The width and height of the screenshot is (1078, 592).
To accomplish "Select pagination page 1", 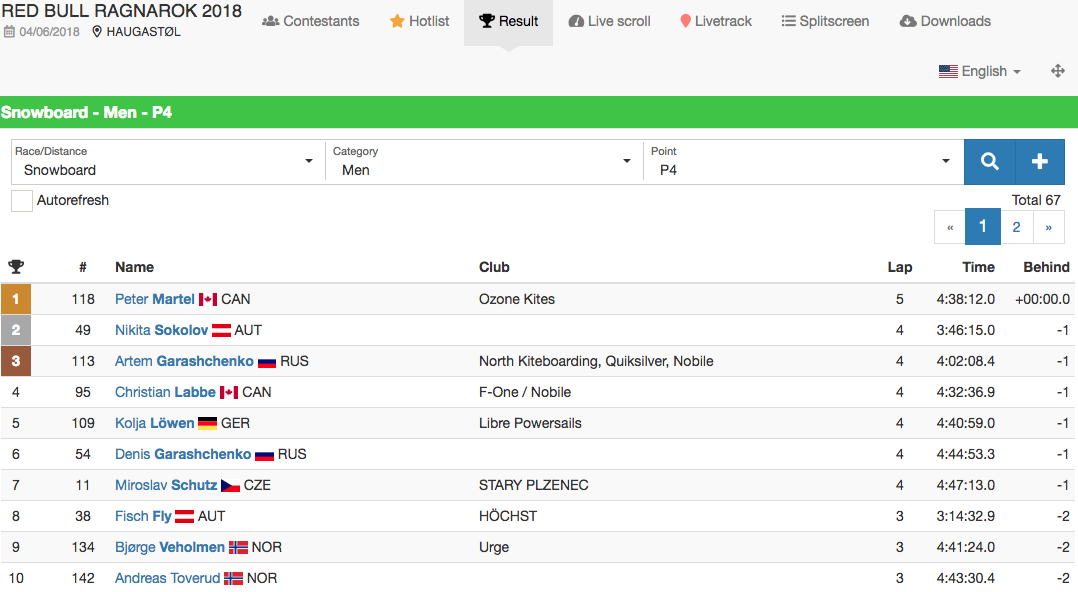I will click(982, 227).
